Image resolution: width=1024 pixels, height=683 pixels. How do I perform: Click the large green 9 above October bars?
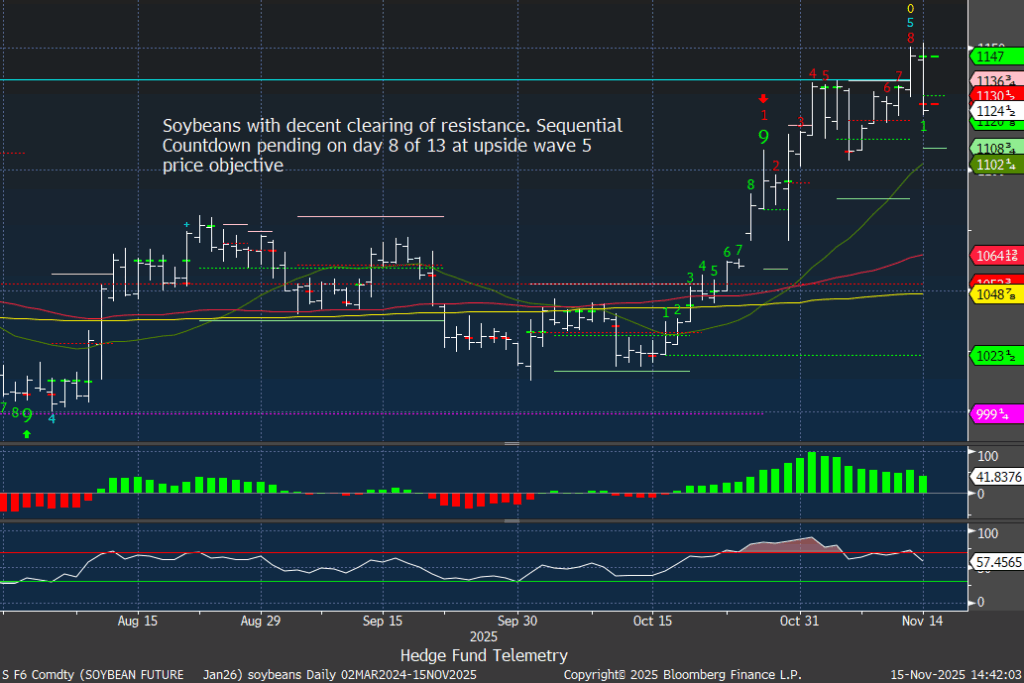(763, 136)
